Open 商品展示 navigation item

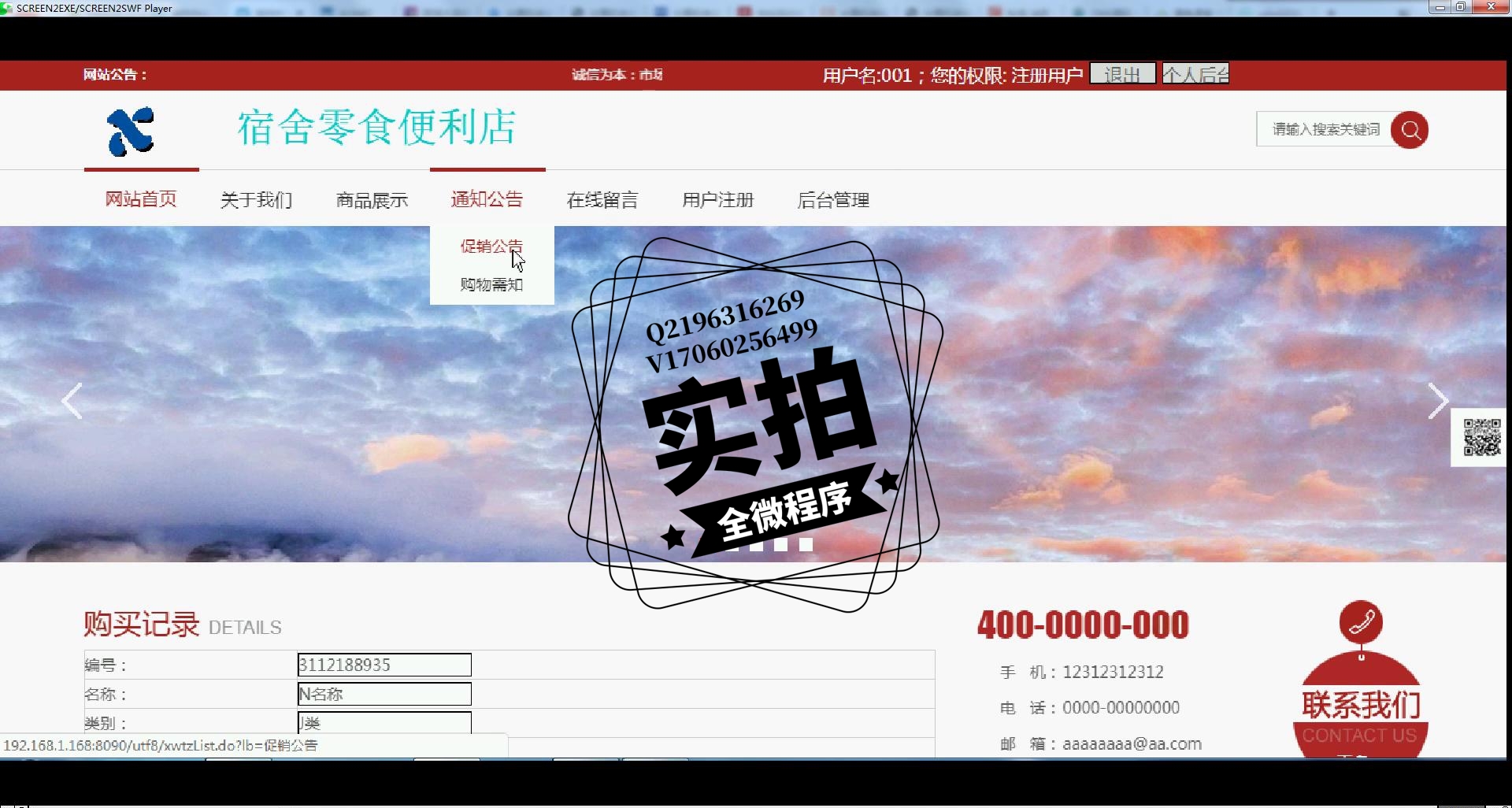tap(372, 200)
